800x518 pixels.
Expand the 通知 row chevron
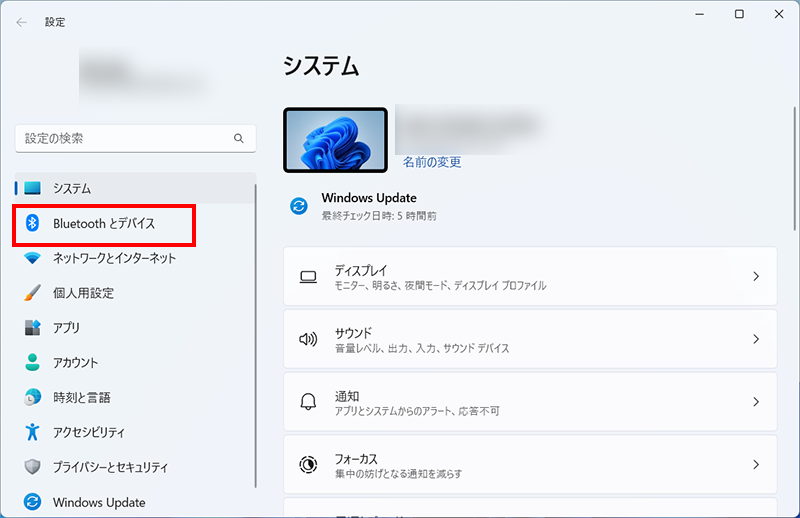756,402
